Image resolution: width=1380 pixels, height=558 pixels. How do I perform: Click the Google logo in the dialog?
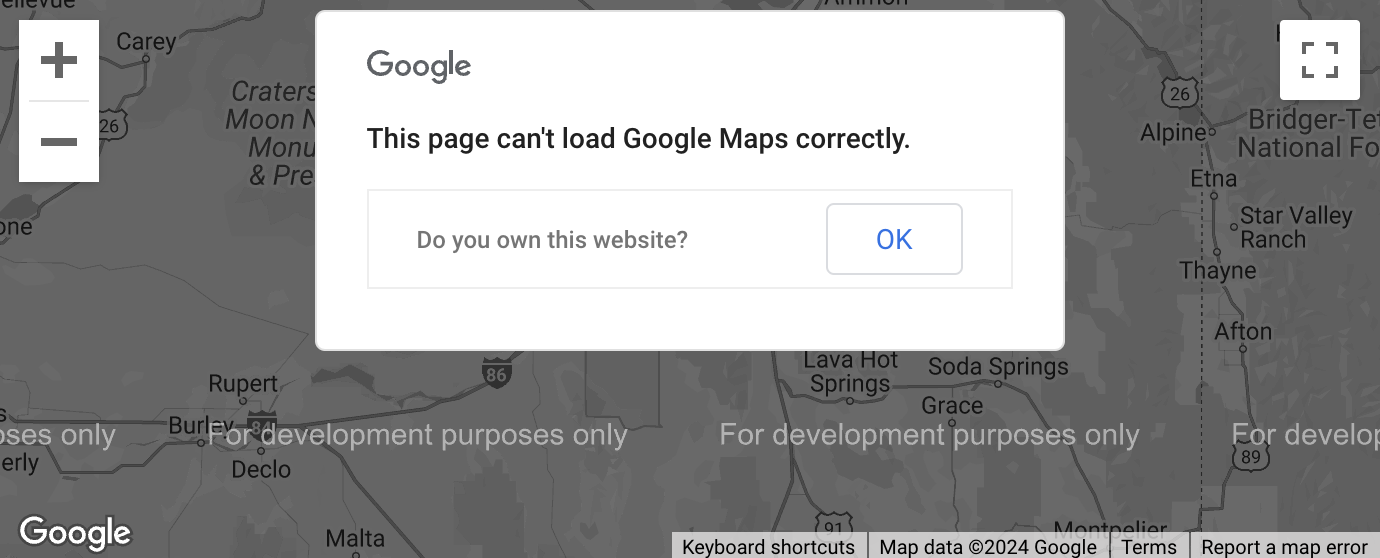coord(419,66)
